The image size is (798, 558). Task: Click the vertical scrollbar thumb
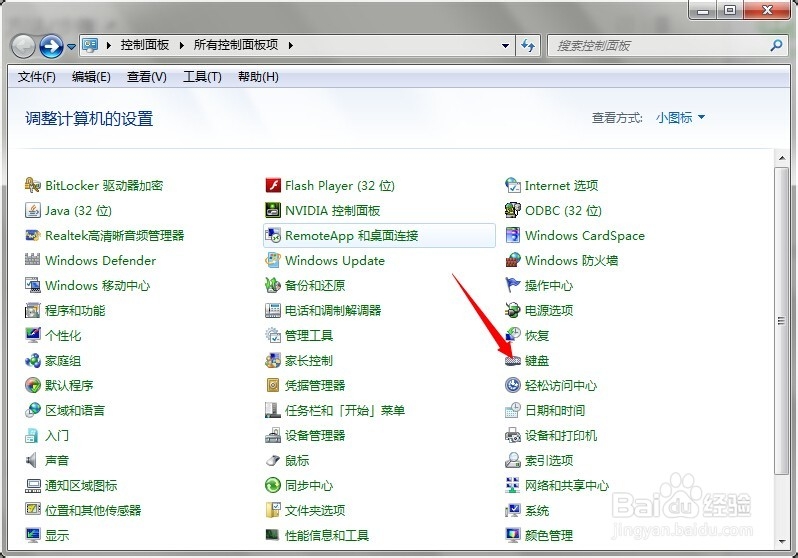click(x=782, y=321)
